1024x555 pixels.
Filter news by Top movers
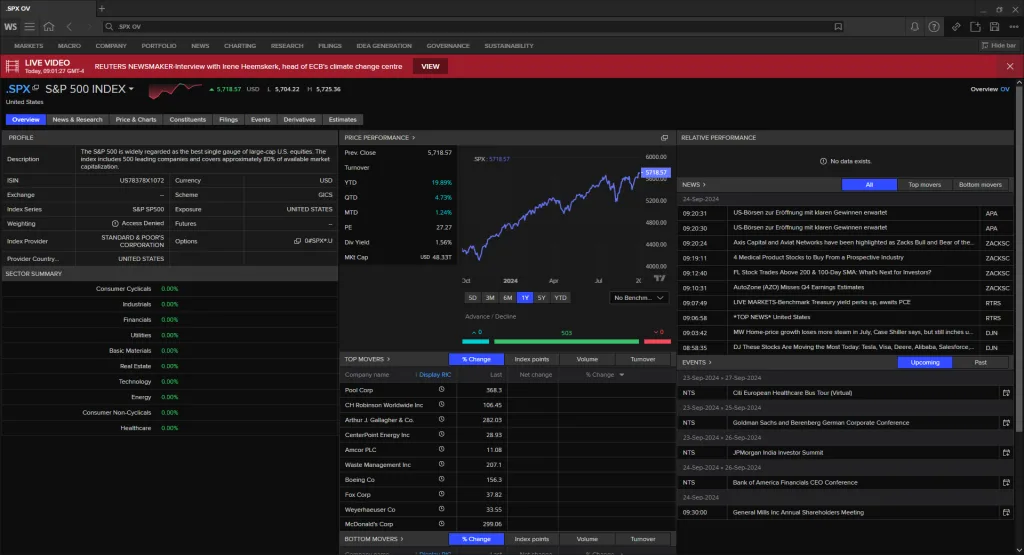click(x=924, y=185)
